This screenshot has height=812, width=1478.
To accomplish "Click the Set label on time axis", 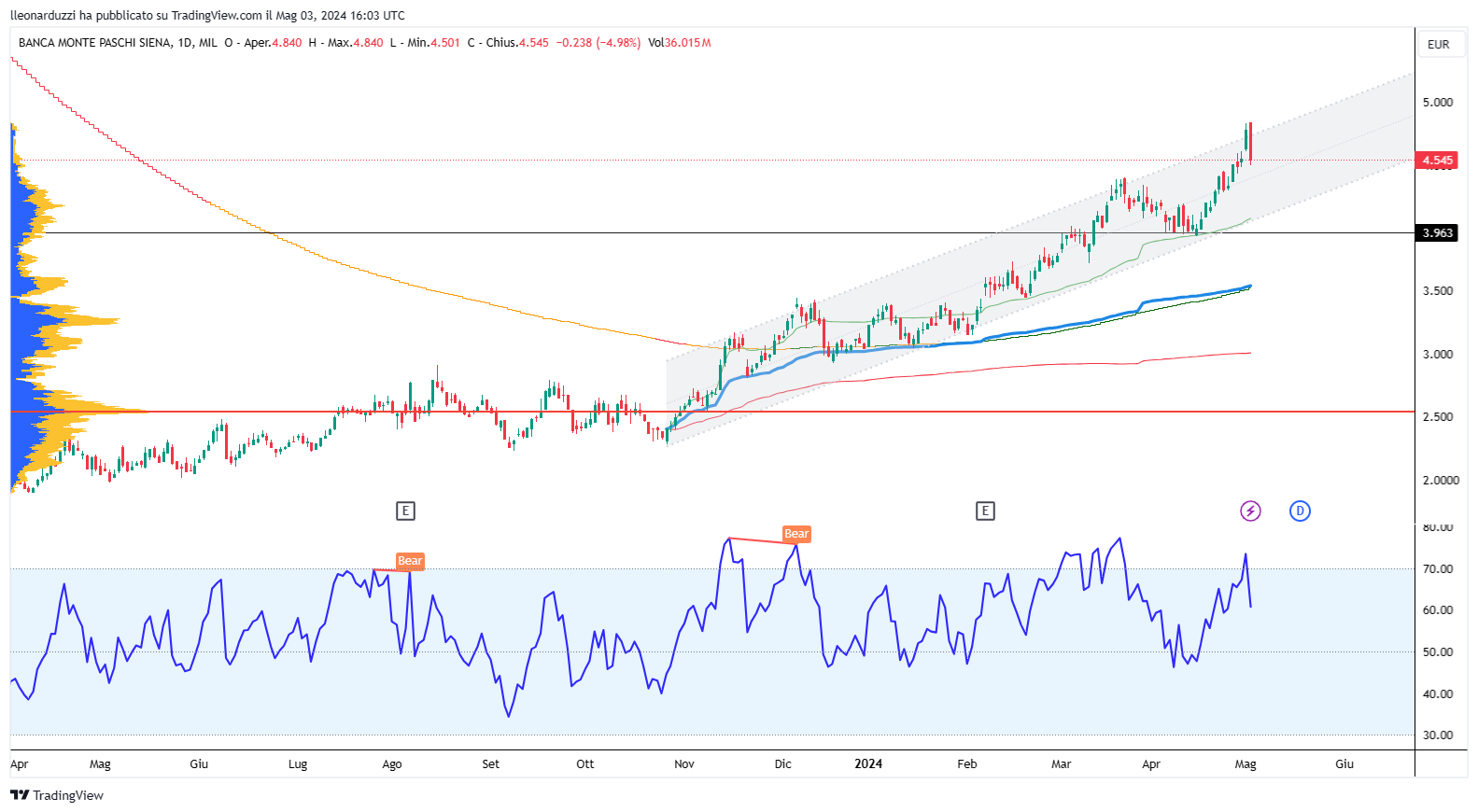I will [x=490, y=764].
